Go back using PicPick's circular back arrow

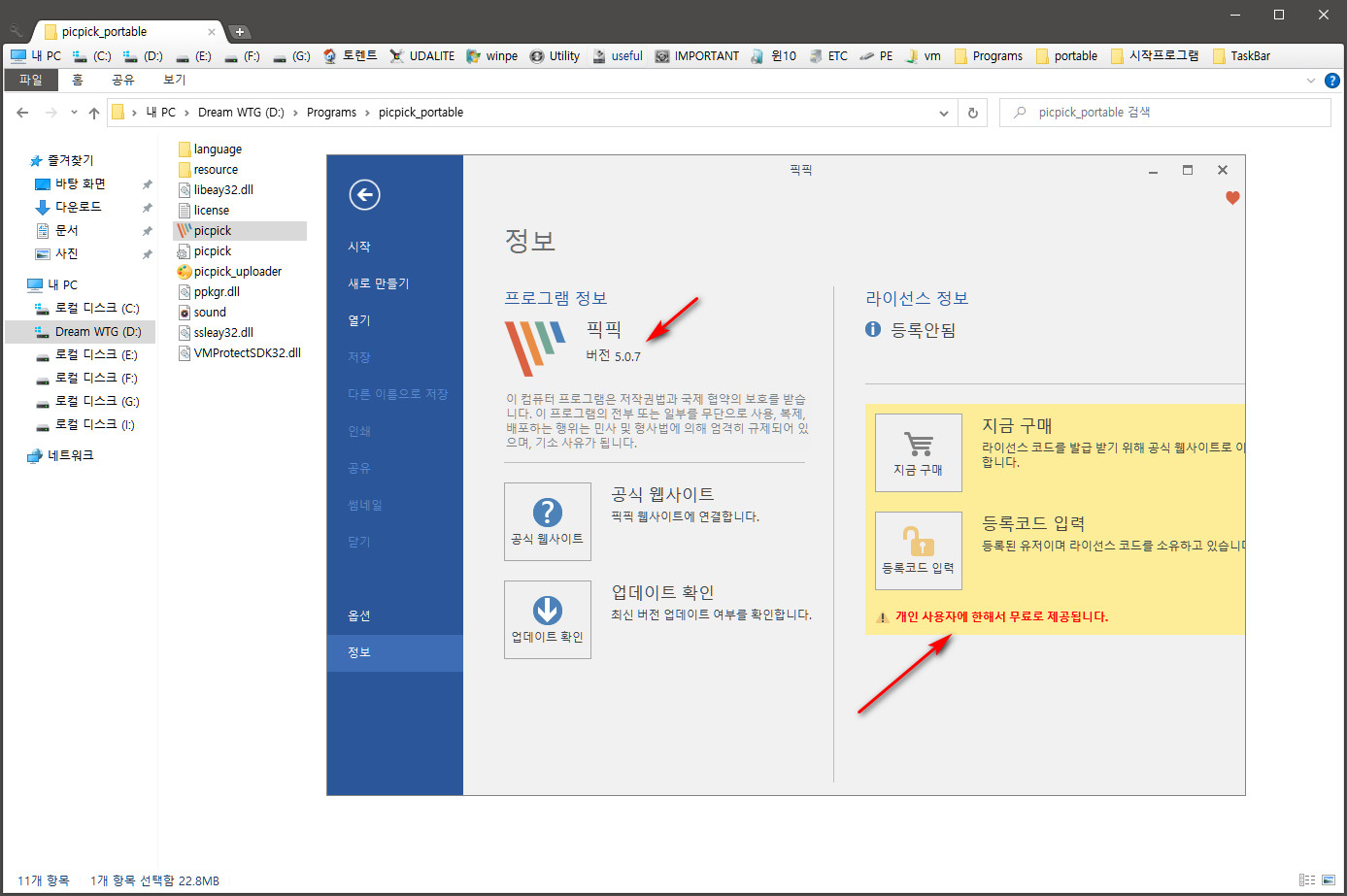point(364,195)
